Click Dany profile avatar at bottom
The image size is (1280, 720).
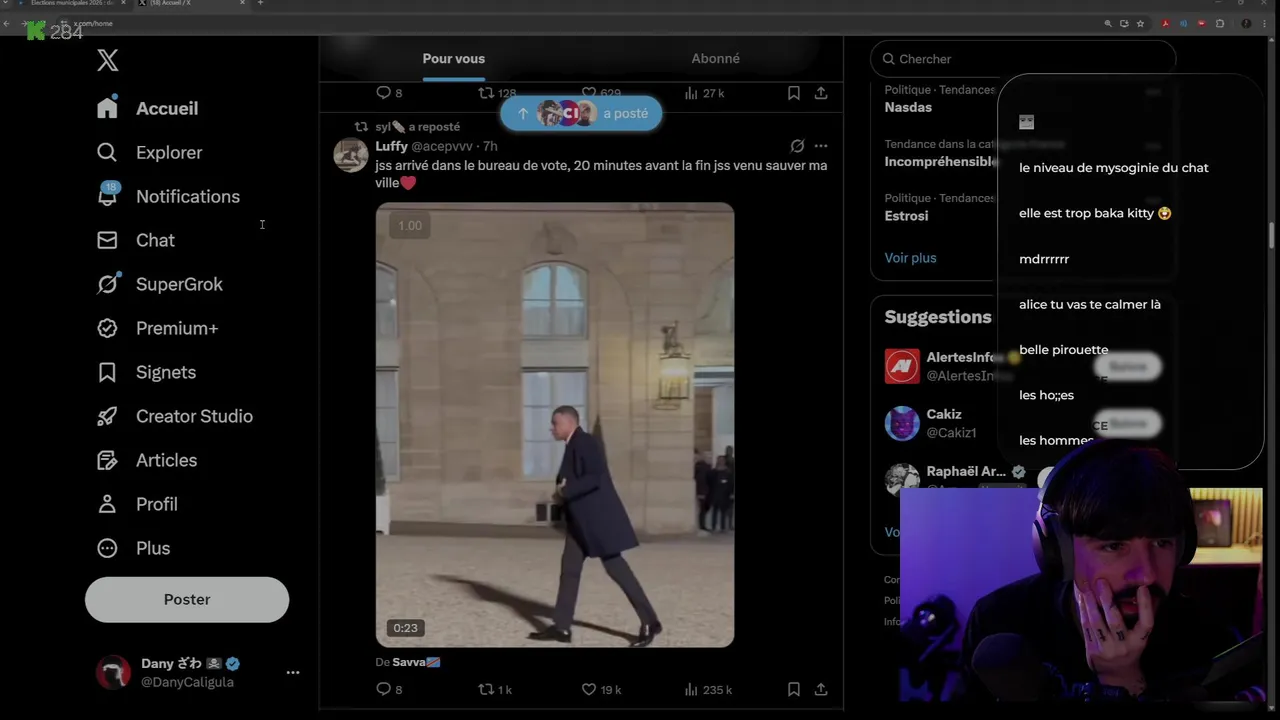pyautogui.click(x=113, y=672)
